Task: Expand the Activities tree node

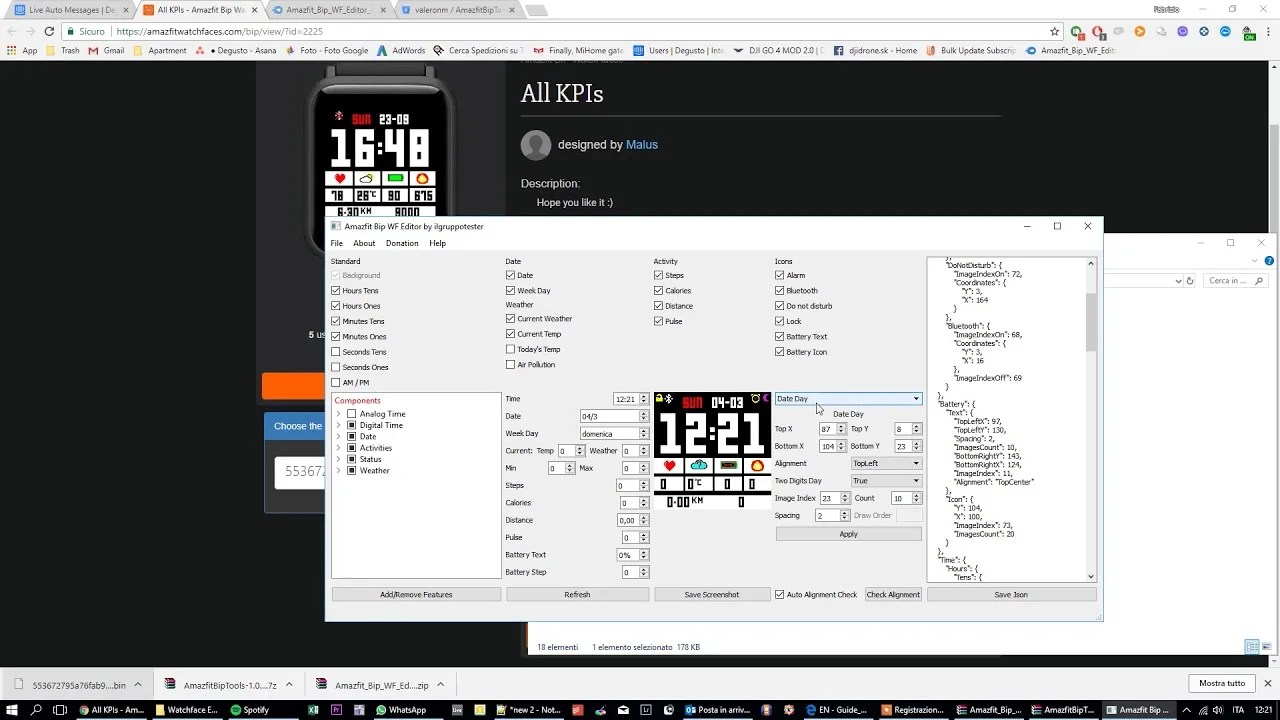Action: (x=339, y=448)
